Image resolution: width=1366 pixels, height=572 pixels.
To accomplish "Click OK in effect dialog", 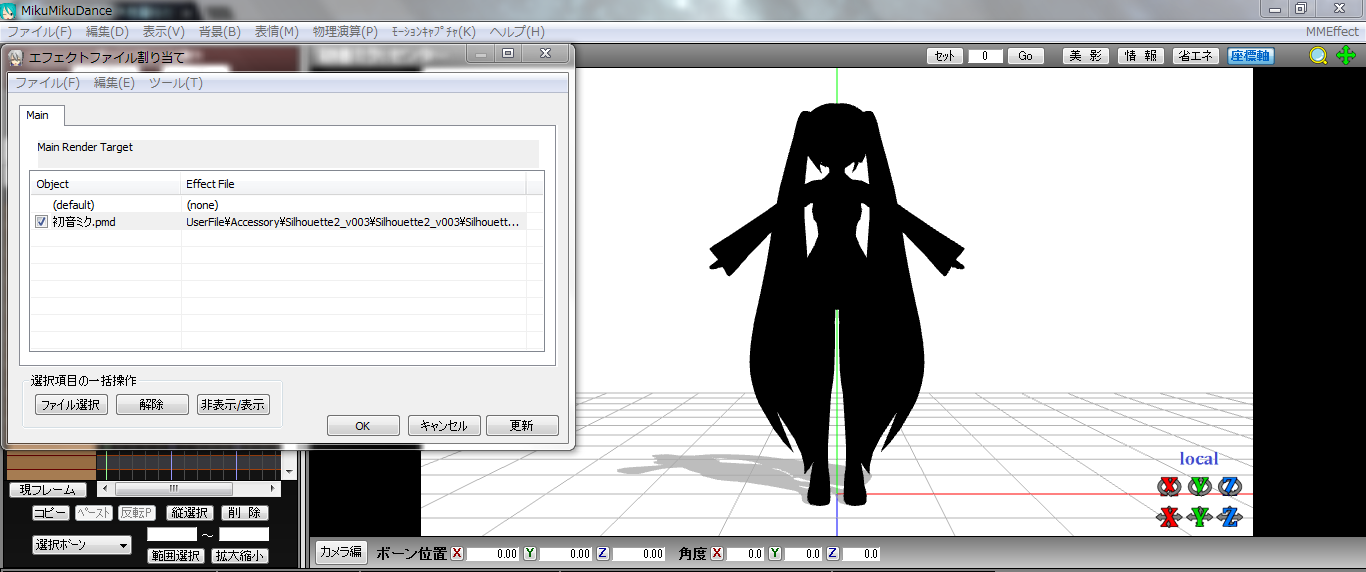I will click(363, 426).
